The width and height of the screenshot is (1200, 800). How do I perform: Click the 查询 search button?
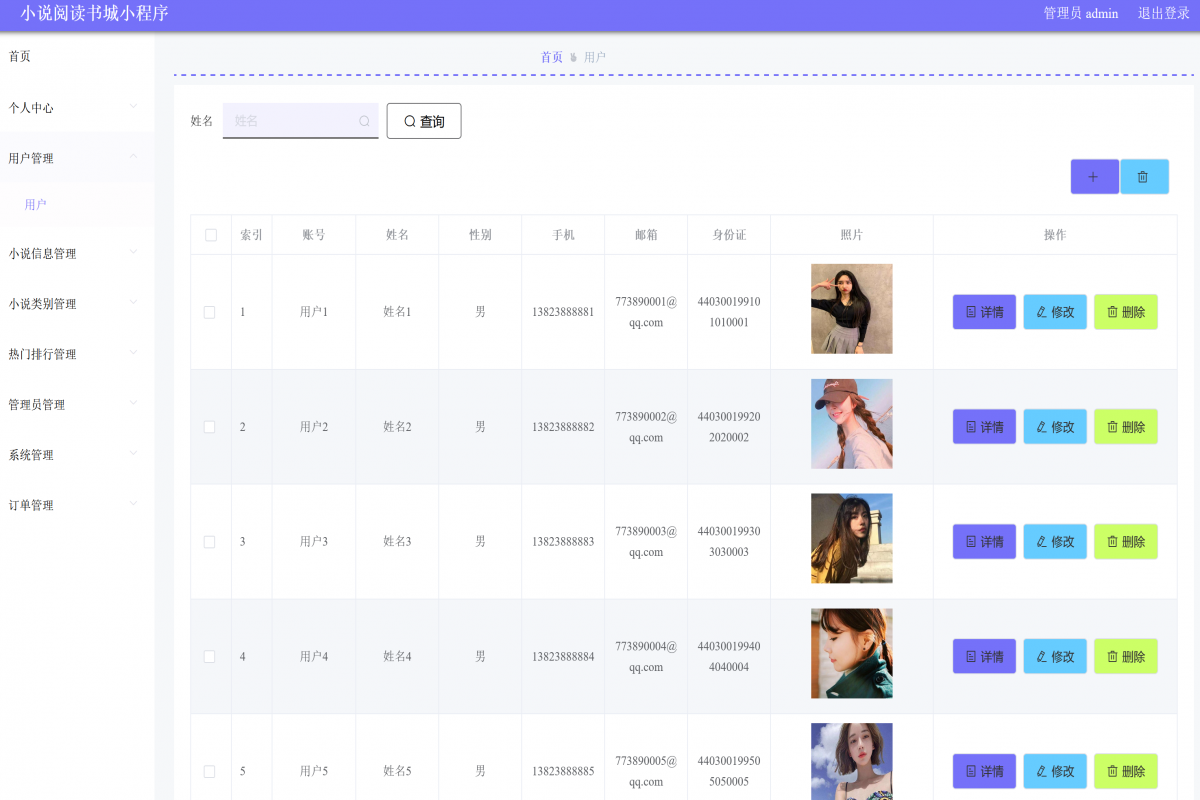pyautogui.click(x=424, y=121)
